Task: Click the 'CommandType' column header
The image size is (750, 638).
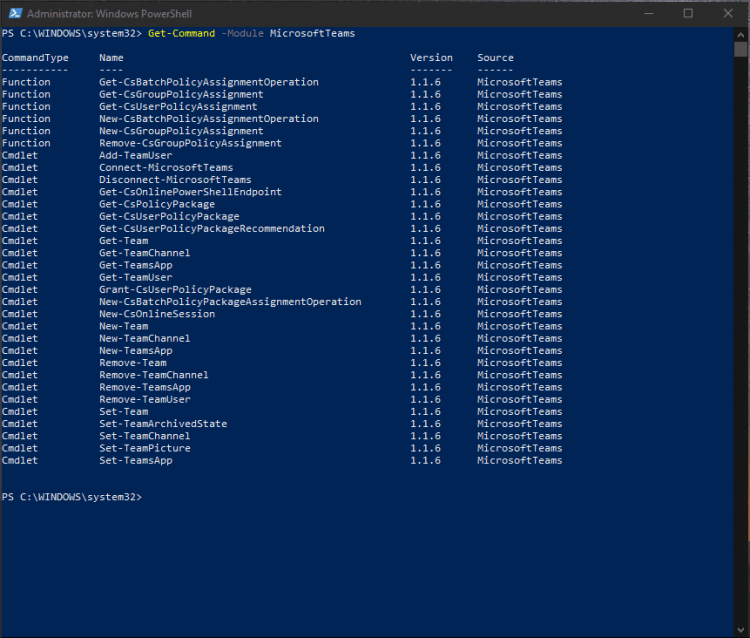Action: tap(35, 58)
